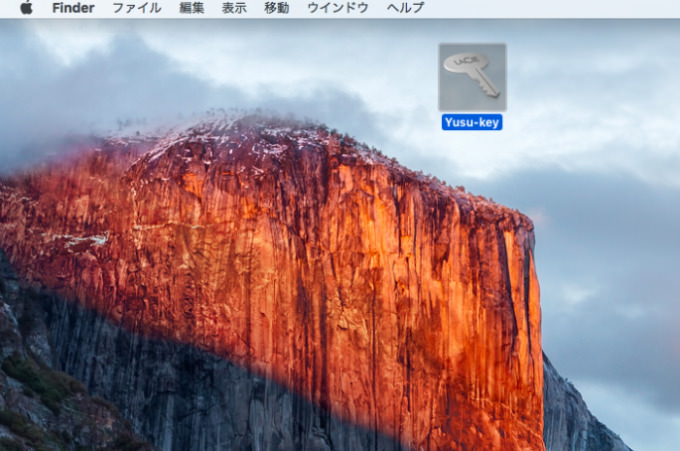Open the 移動 menu
Screen dimensions: 680x451
point(277,8)
